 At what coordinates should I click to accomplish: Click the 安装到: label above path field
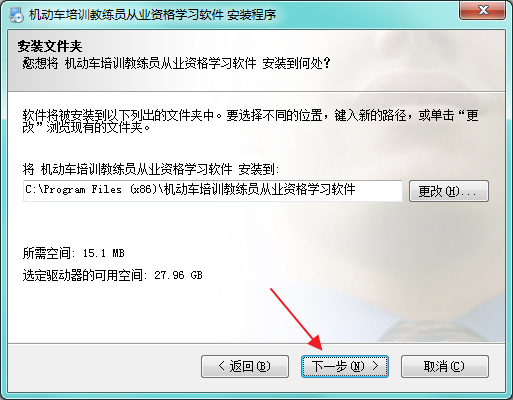tap(258, 169)
